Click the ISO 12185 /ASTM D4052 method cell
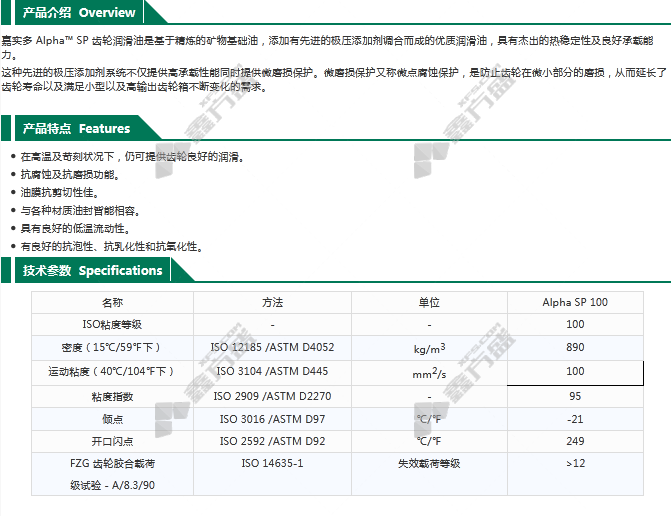This screenshot has height=516, width=671. pyautogui.click(x=272, y=347)
